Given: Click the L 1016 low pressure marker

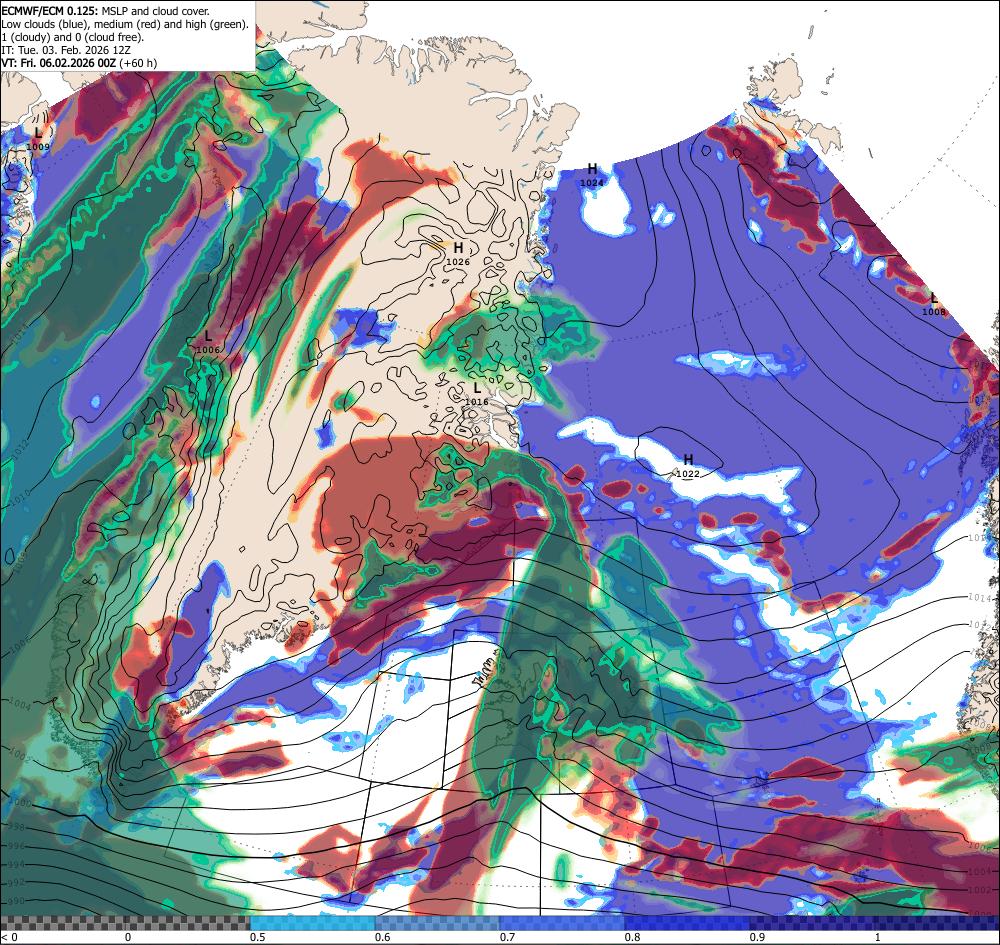Looking at the screenshot, I should [476, 394].
